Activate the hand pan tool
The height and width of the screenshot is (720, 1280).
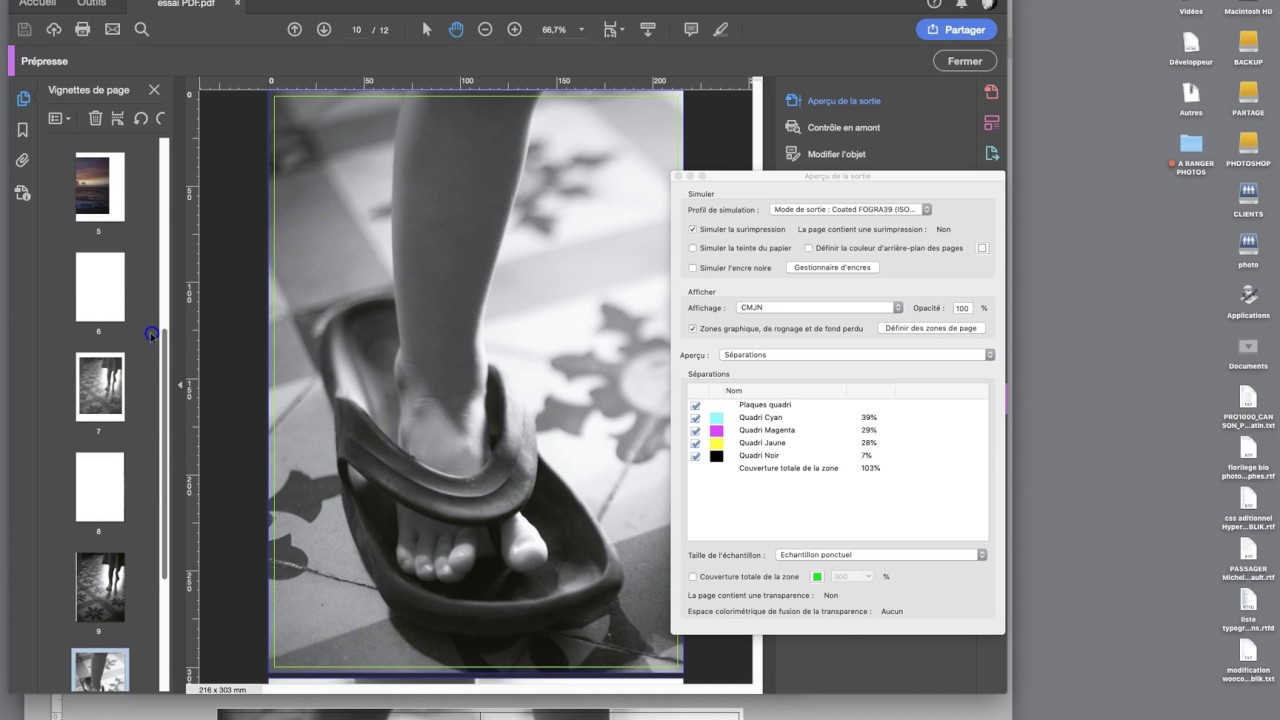(x=456, y=30)
